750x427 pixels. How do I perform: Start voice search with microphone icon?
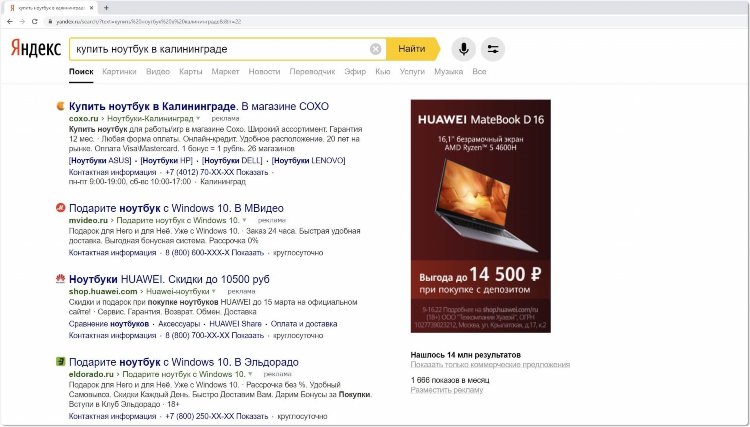click(463, 49)
